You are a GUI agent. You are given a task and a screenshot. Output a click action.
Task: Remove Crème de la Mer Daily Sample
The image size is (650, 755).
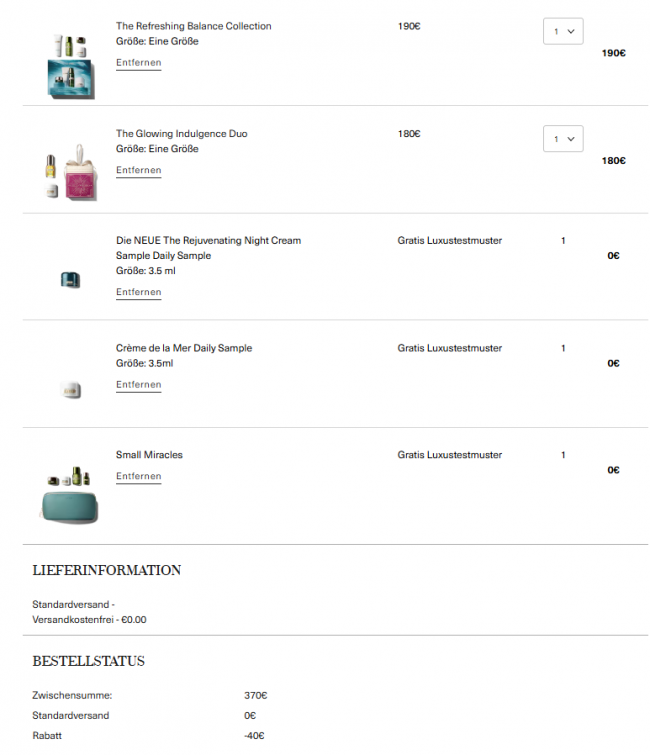138,385
